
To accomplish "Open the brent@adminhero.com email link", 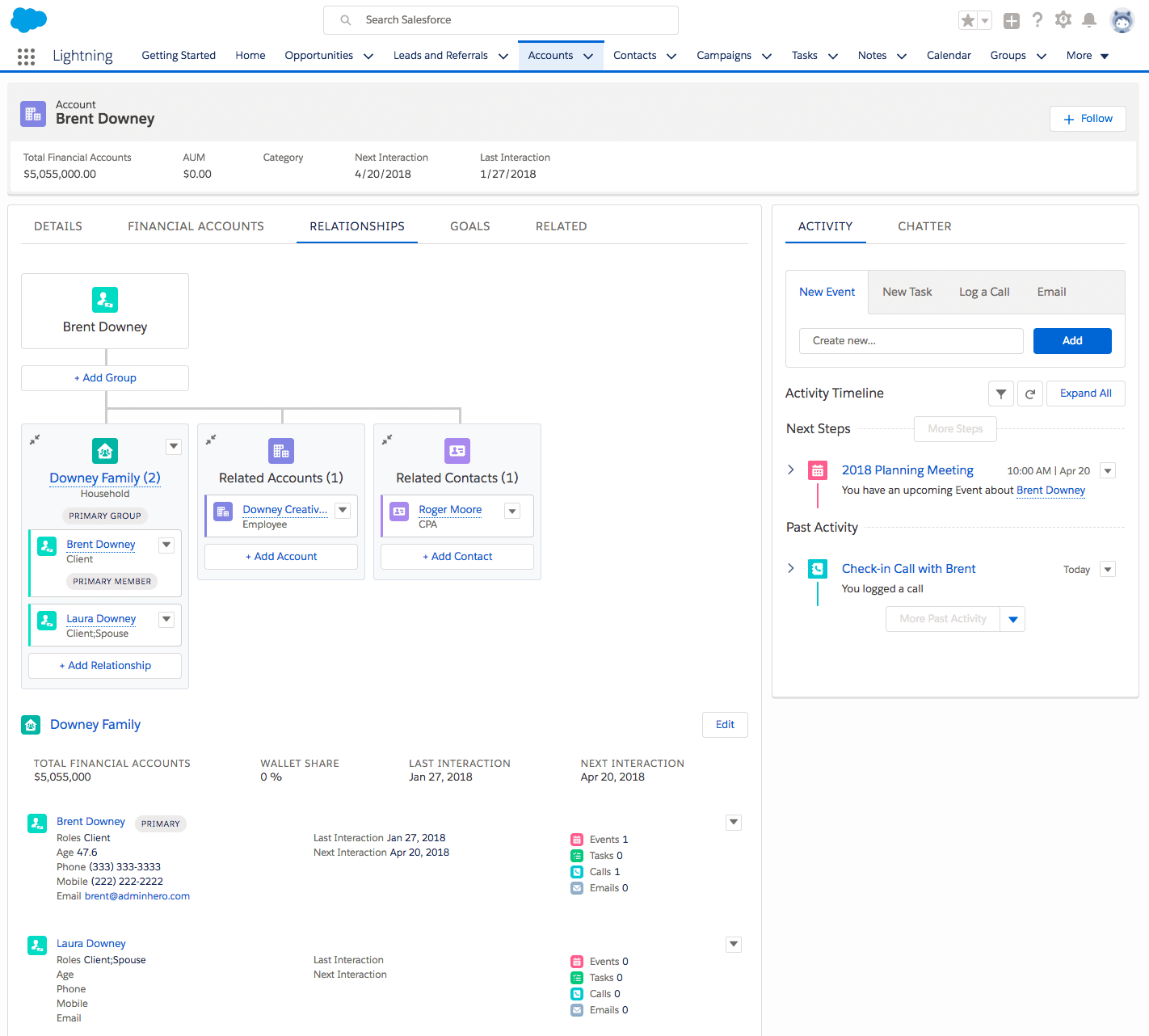I will point(137,896).
